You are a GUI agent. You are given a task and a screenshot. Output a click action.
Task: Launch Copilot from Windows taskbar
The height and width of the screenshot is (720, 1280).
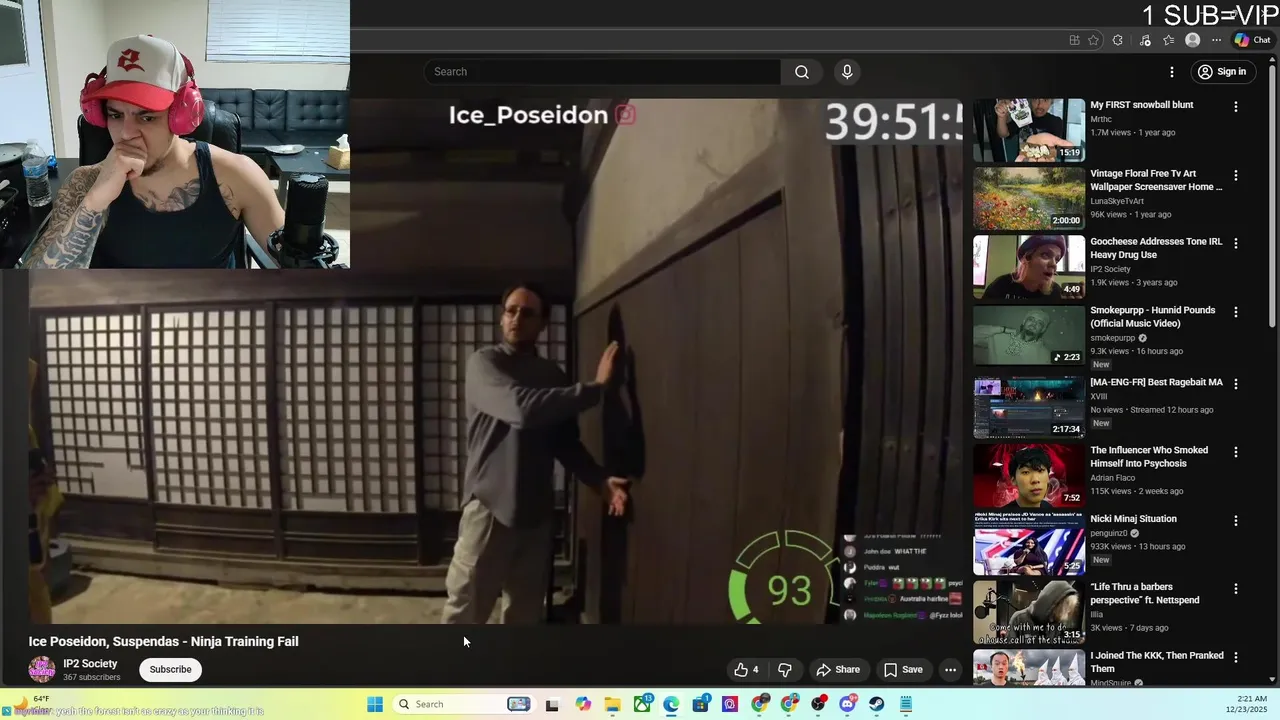[583, 704]
